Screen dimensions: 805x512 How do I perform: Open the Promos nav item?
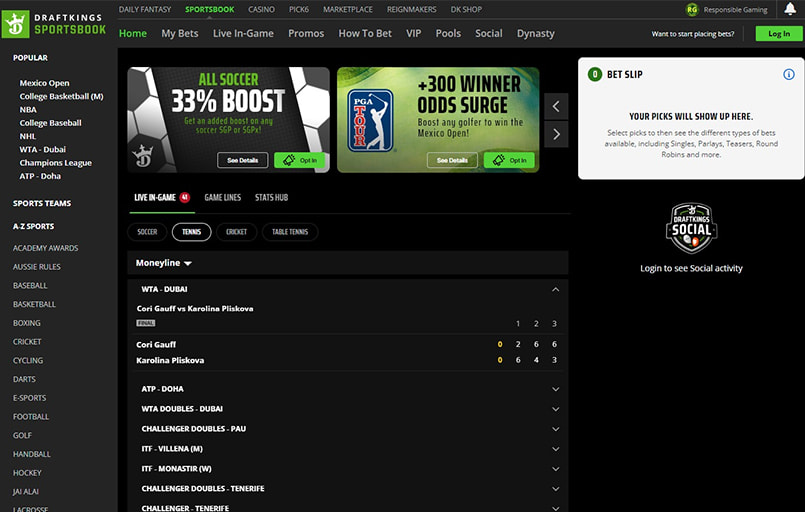(306, 33)
